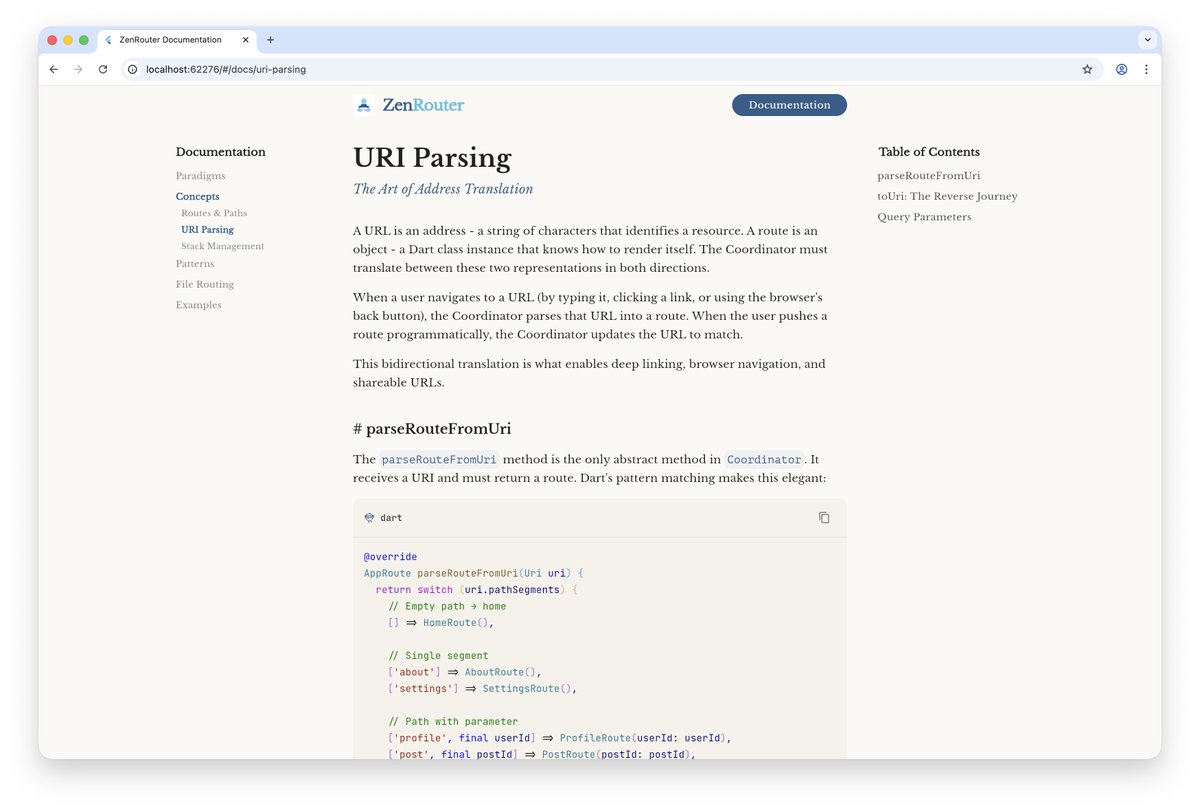
Task: Click the Table of Contents heading
Action: pos(929,152)
